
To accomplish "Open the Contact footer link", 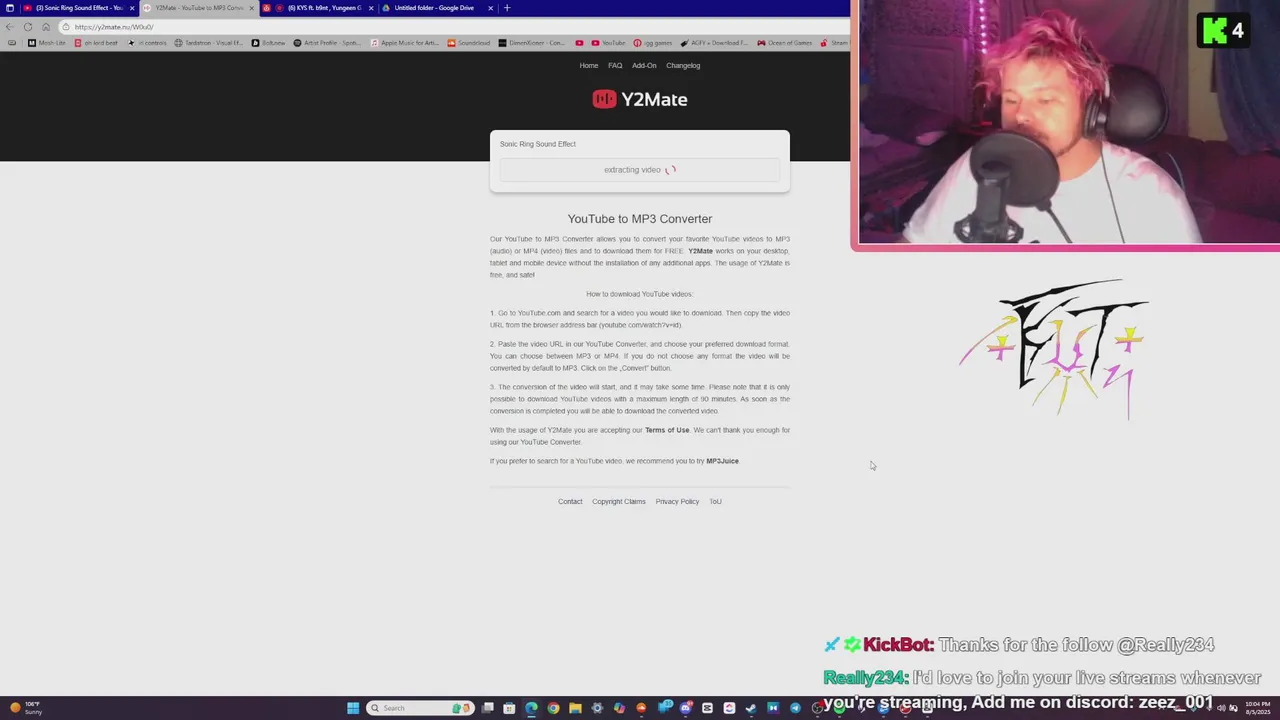I will point(570,502).
